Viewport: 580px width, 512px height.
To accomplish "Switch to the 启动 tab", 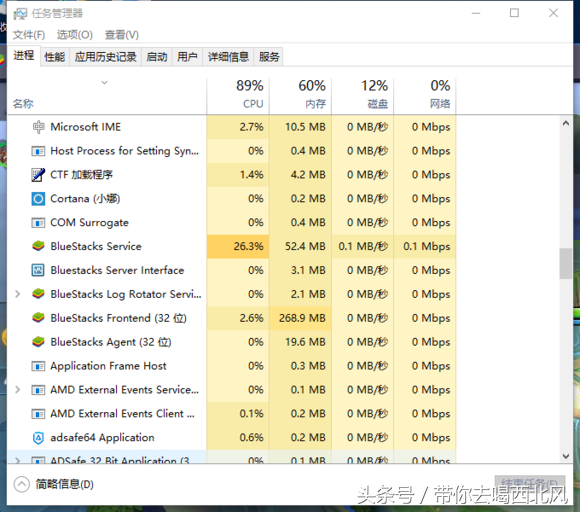I will (x=157, y=57).
